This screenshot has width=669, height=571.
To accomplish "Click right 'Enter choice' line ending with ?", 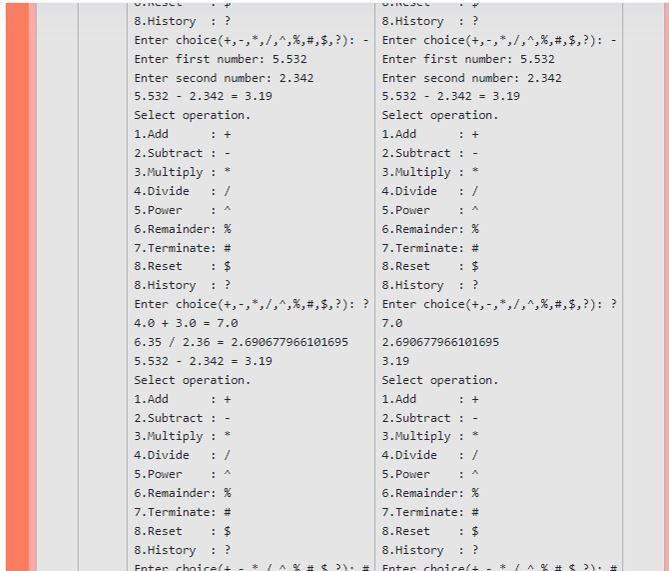I will pyautogui.click(x=499, y=304).
